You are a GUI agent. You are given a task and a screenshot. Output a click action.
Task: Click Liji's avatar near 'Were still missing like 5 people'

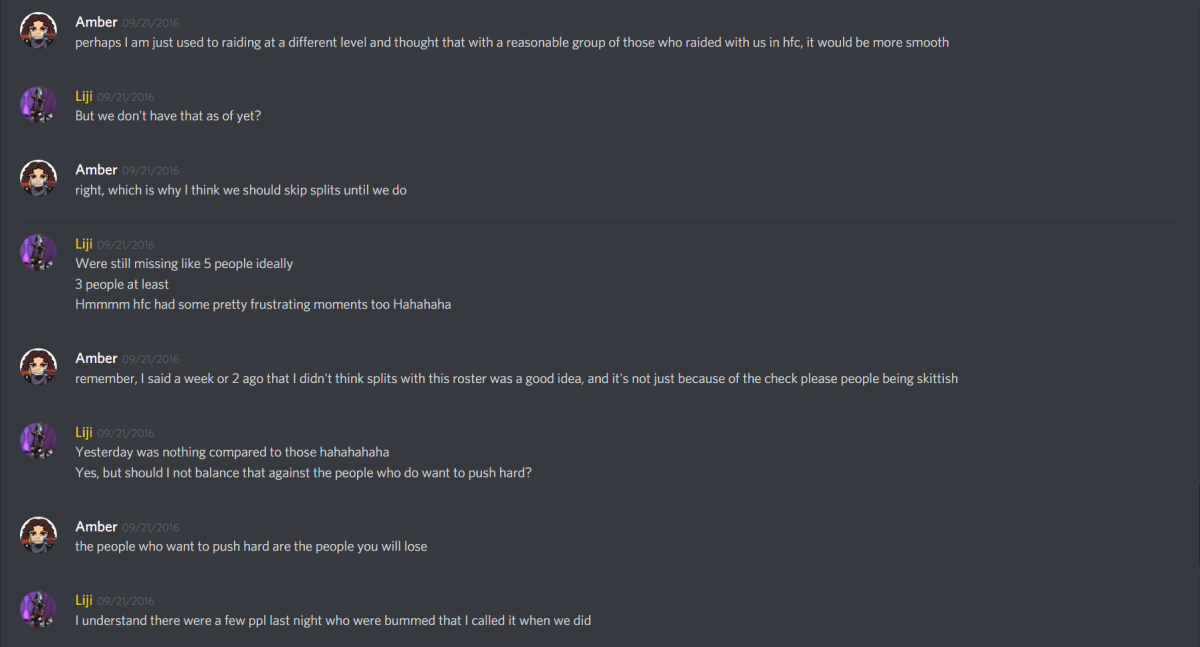[38, 252]
